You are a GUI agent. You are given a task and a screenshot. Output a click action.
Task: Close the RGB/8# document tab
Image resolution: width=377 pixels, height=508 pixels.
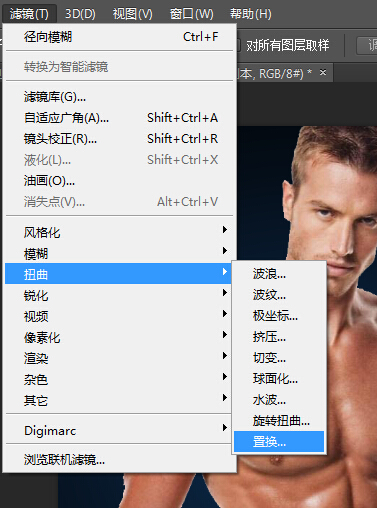[x=323, y=72]
